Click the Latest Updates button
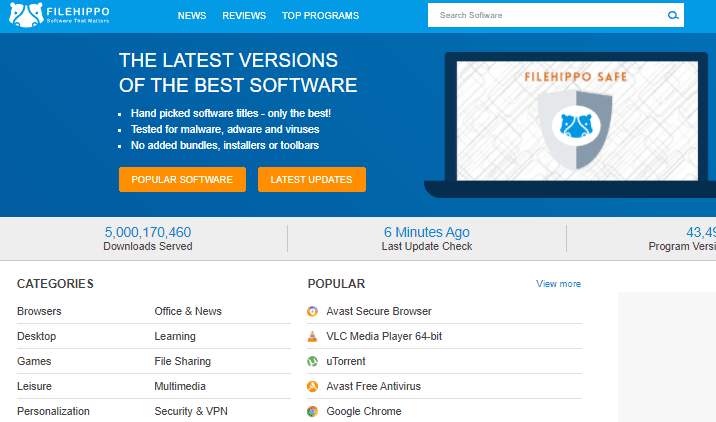The width and height of the screenshot is (716, 422). 311,179
